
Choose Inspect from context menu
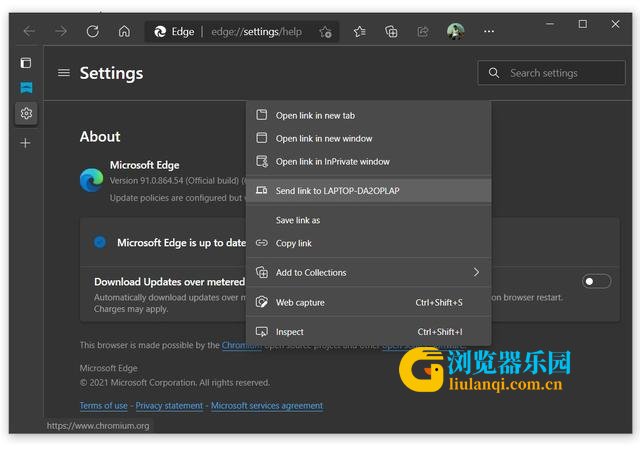(x=369, y=332)
